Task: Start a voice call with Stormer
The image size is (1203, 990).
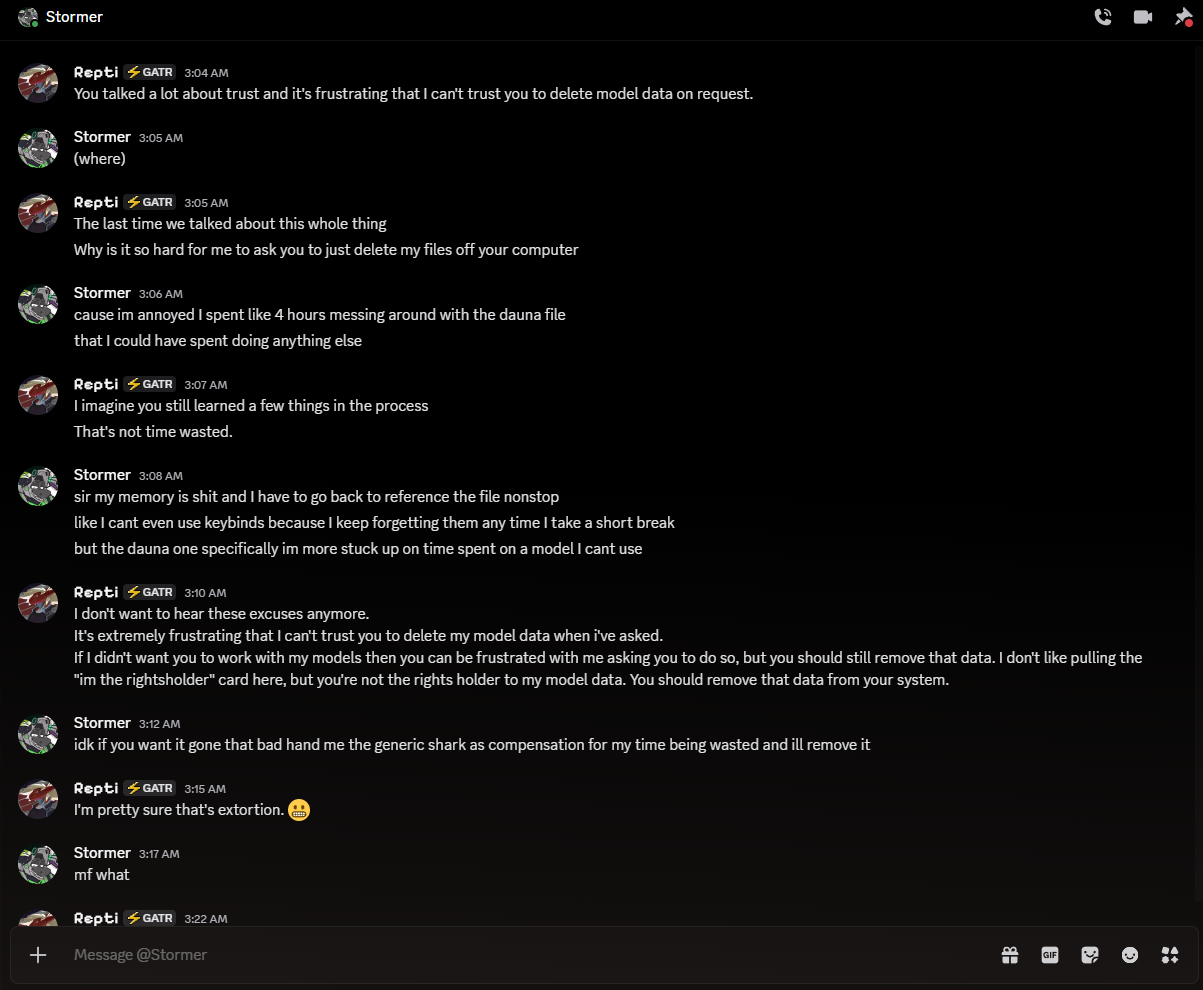Action: [1103, 17]
